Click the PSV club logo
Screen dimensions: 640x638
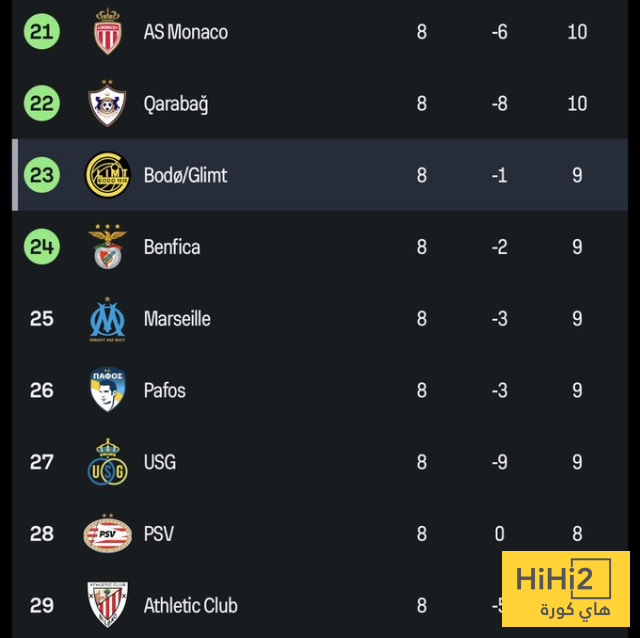point(107,534)
